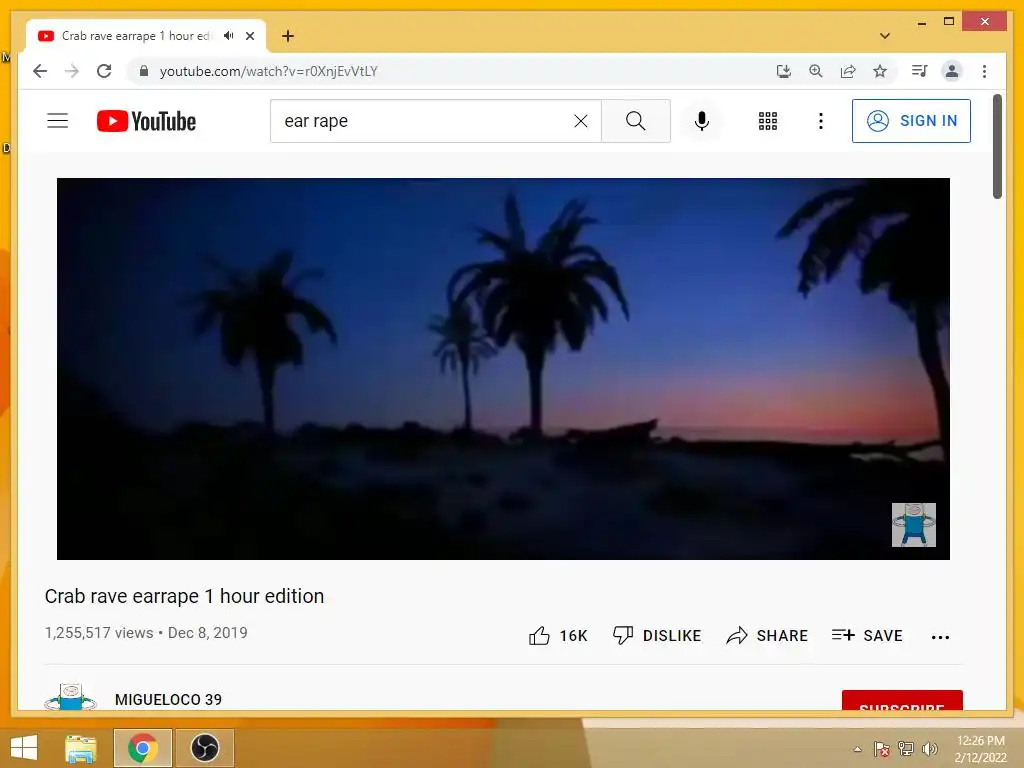Go to the YouTube home logo
Viewport: 1024px width, 768px height.
pos(146,121)
